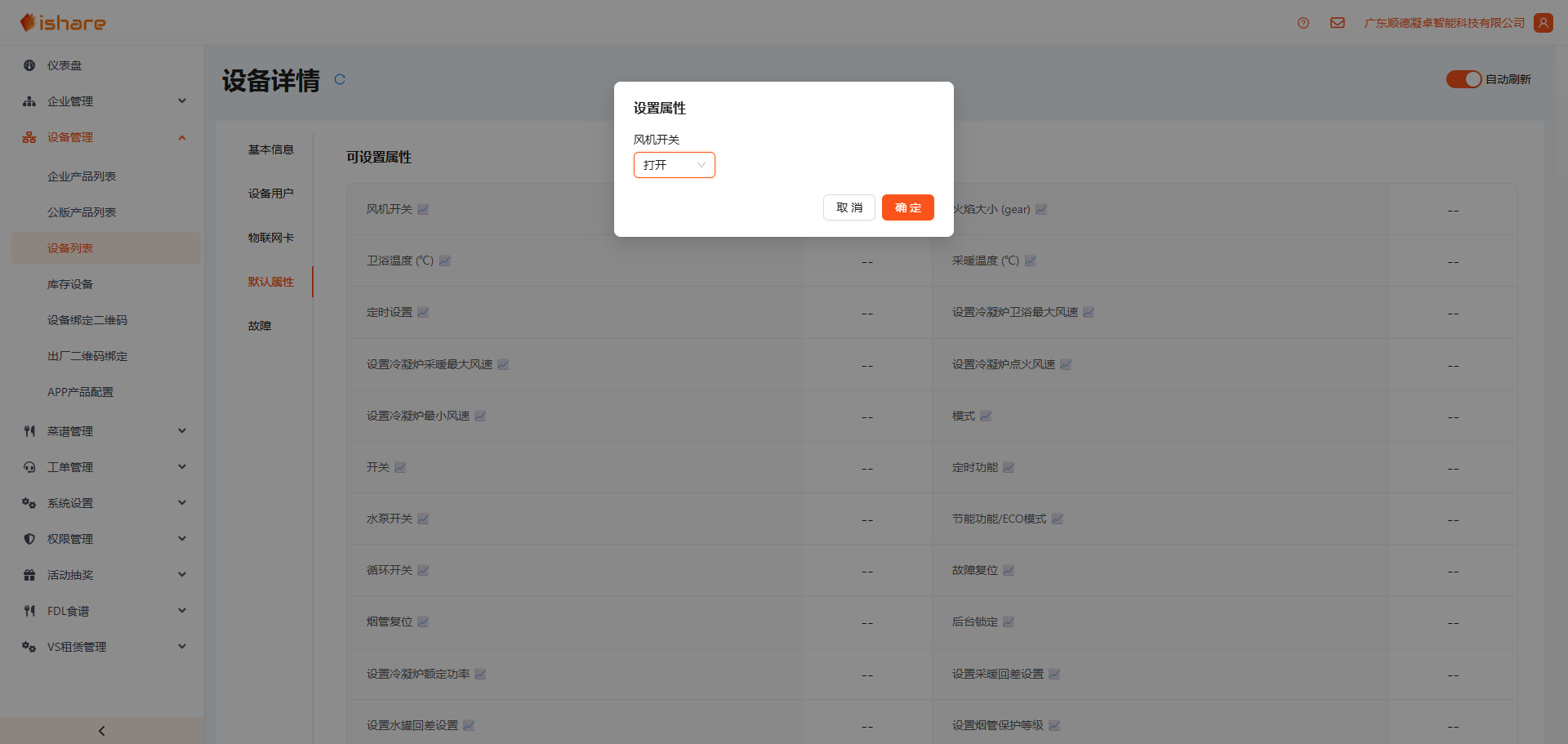This screenshot has height=744, width=1568.
Task: Switch to the 基本信息 tab
Action: (270, 149)
